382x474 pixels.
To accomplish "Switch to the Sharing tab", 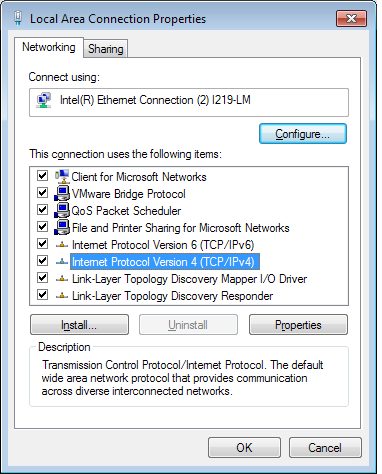I will click(106, 49).
